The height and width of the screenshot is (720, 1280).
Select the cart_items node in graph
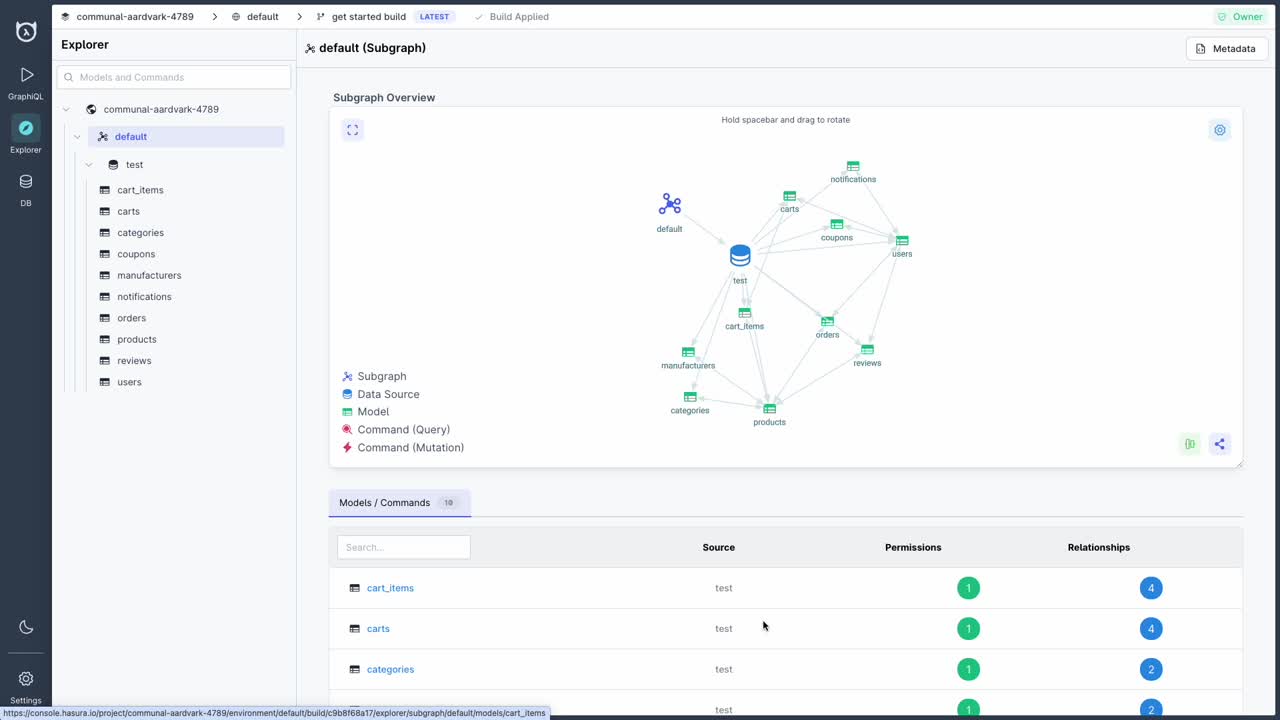[745, 313]
